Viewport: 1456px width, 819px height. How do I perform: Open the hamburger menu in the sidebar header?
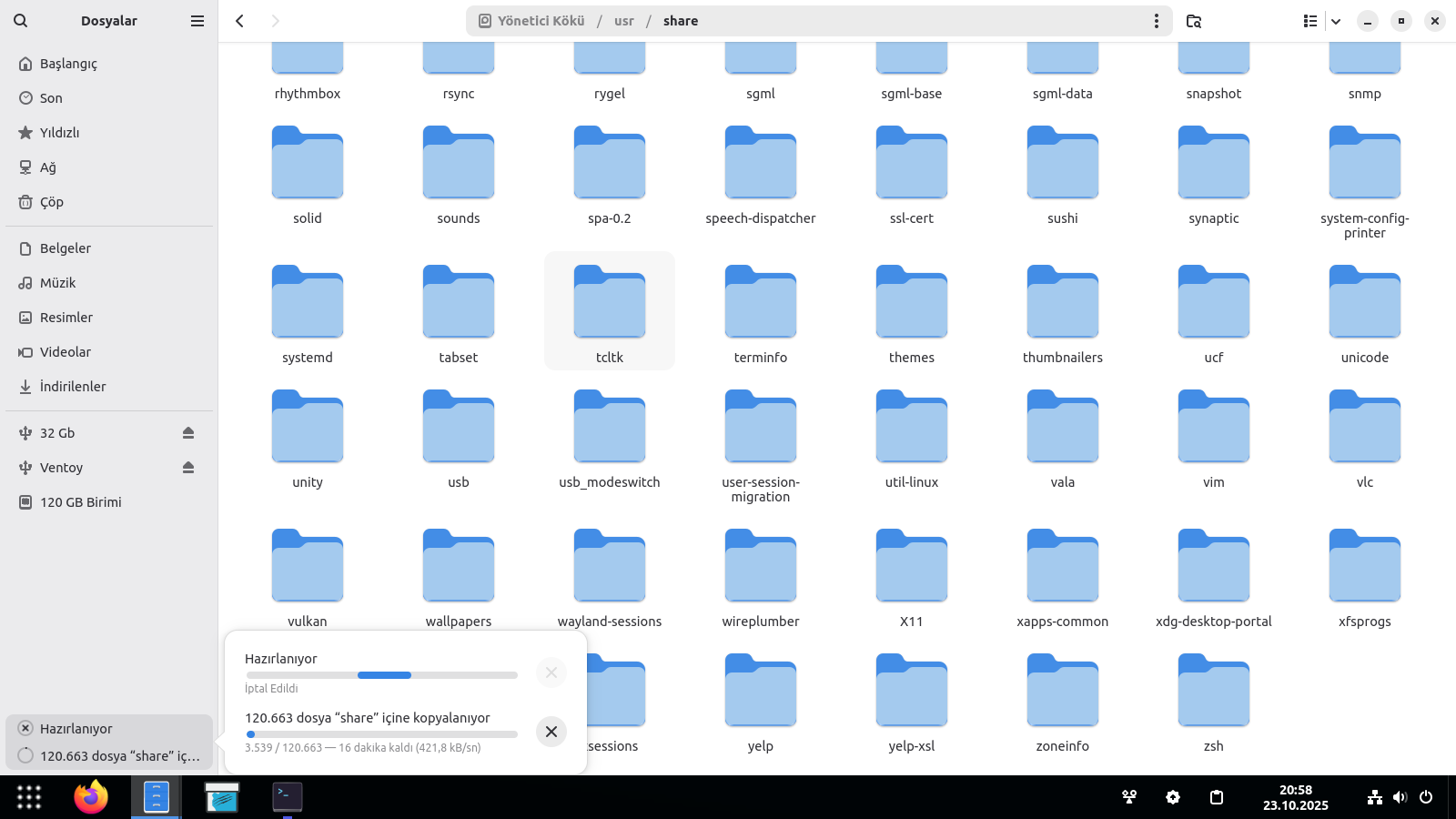point(197,21)
